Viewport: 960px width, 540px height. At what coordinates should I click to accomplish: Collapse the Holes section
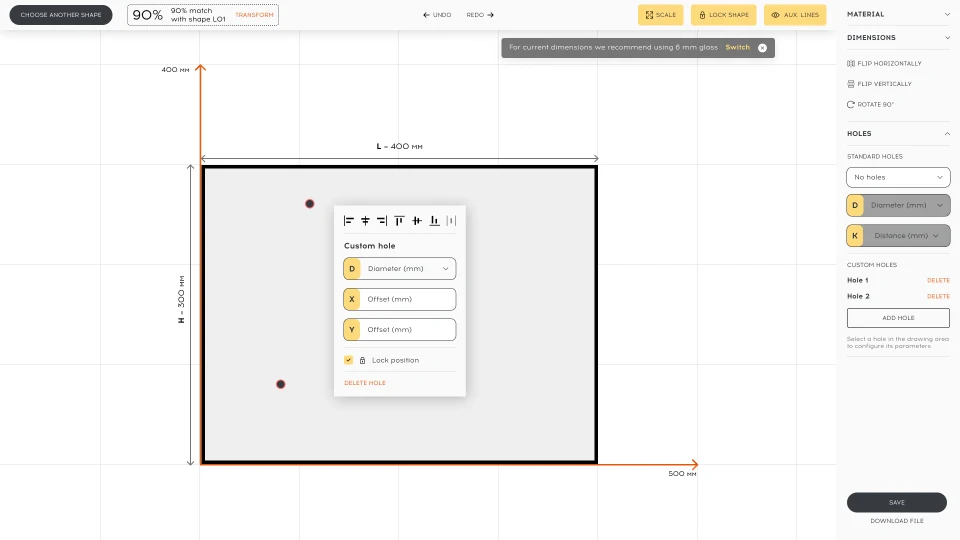point(898,133)
